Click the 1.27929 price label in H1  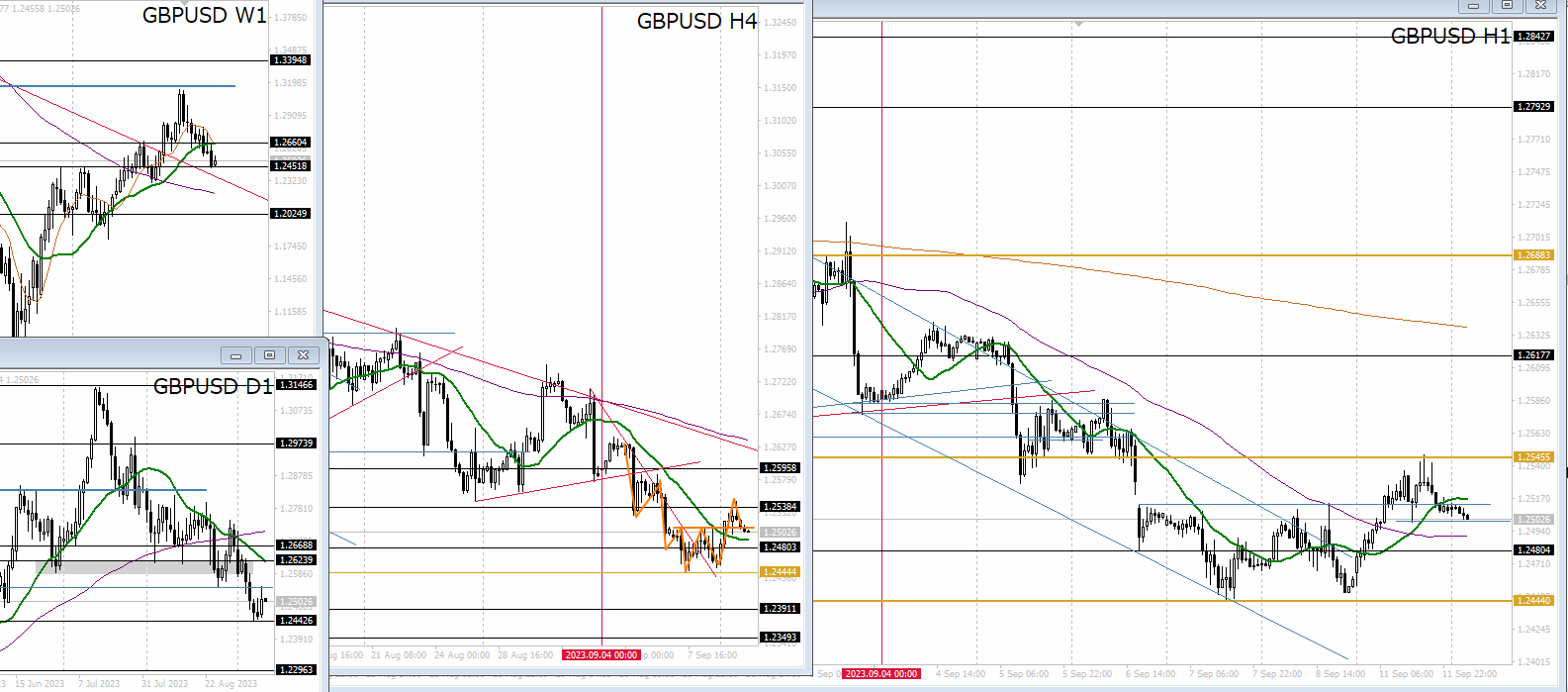[x=1534, y=107]
